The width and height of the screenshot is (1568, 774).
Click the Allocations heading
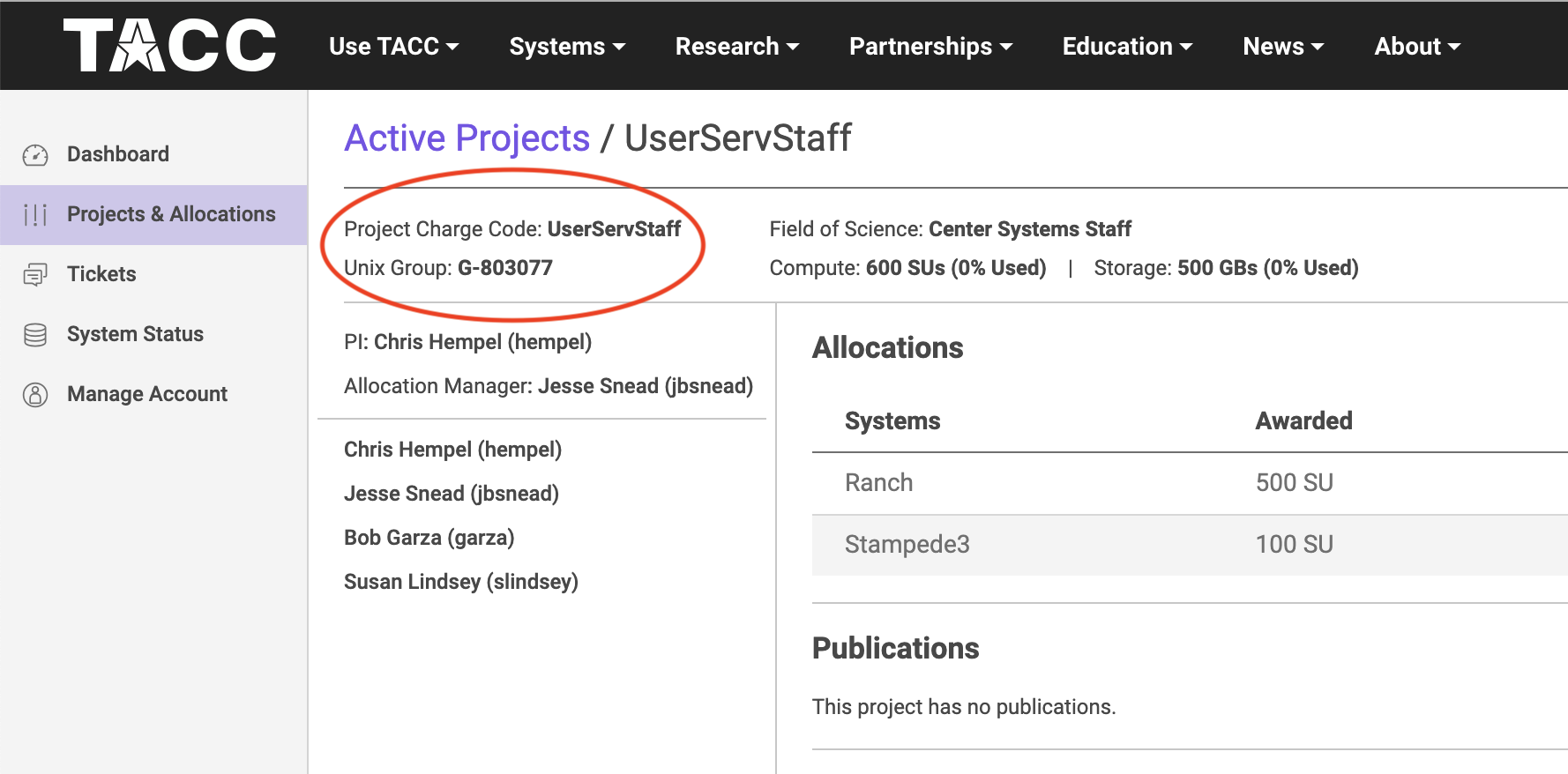(x=887, y=347)
